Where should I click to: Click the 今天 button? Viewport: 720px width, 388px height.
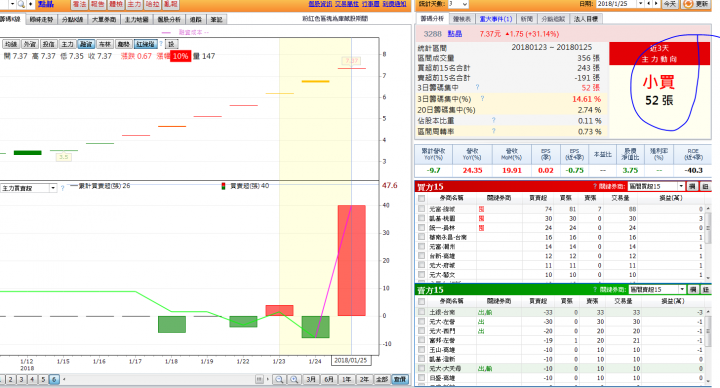(670, 4)
